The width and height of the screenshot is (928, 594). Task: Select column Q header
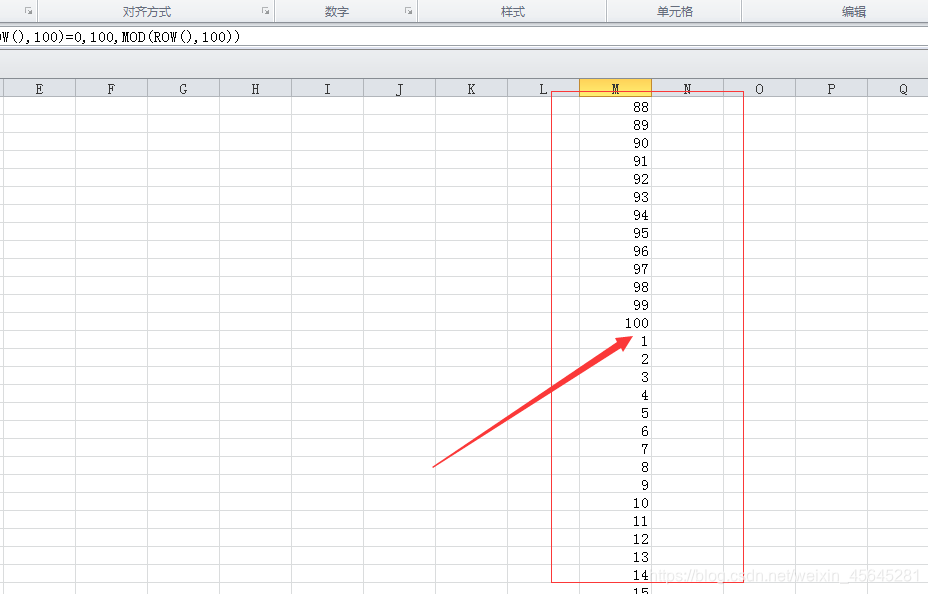(x=898, y=88)
